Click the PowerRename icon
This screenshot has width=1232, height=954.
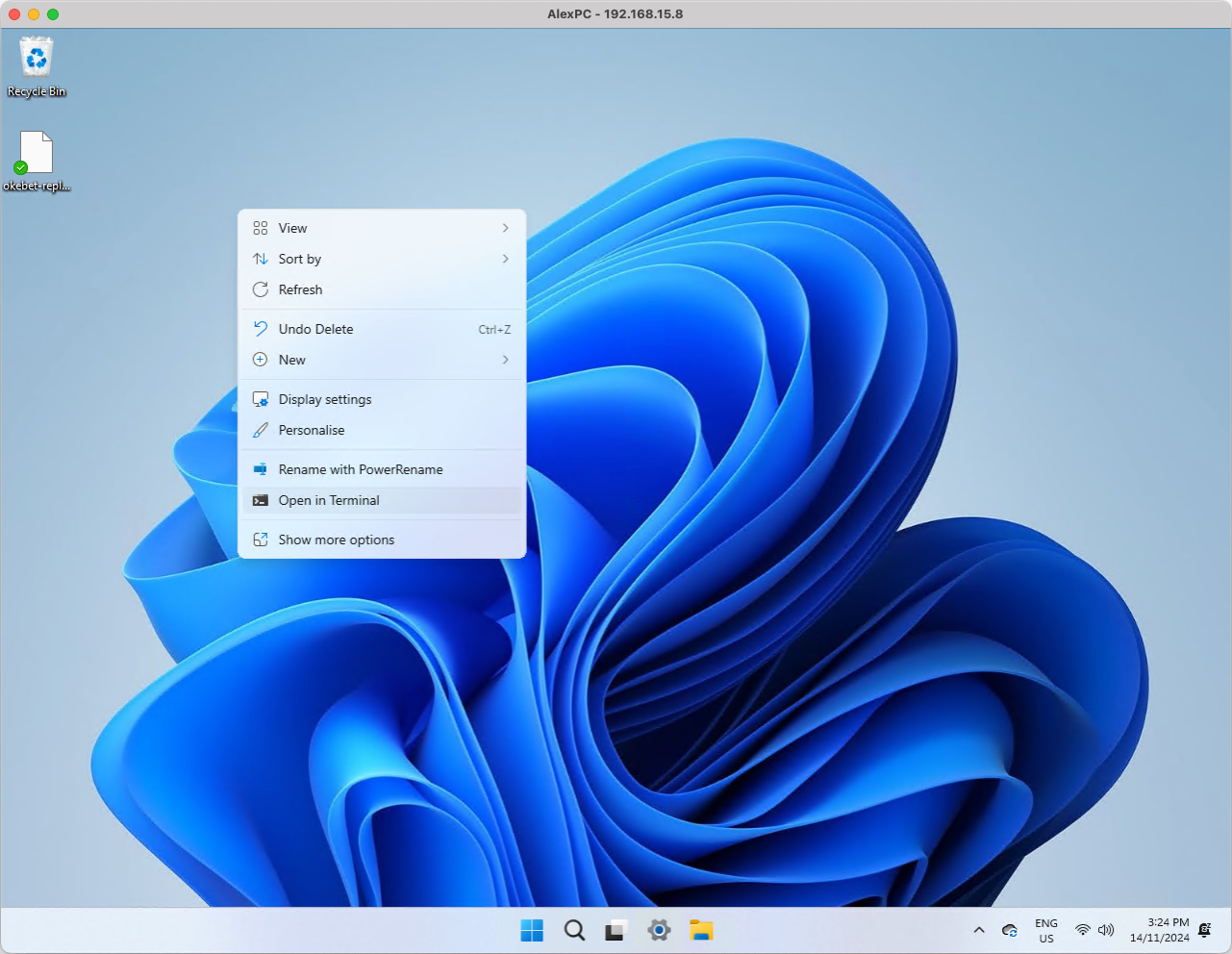tap(260, 469)
